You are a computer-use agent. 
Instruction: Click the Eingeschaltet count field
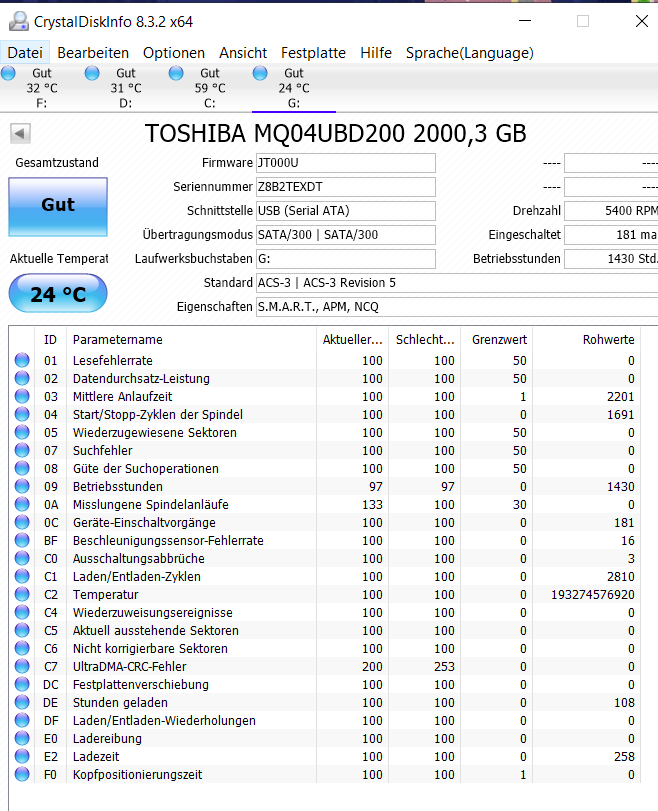tap(611, 235)
